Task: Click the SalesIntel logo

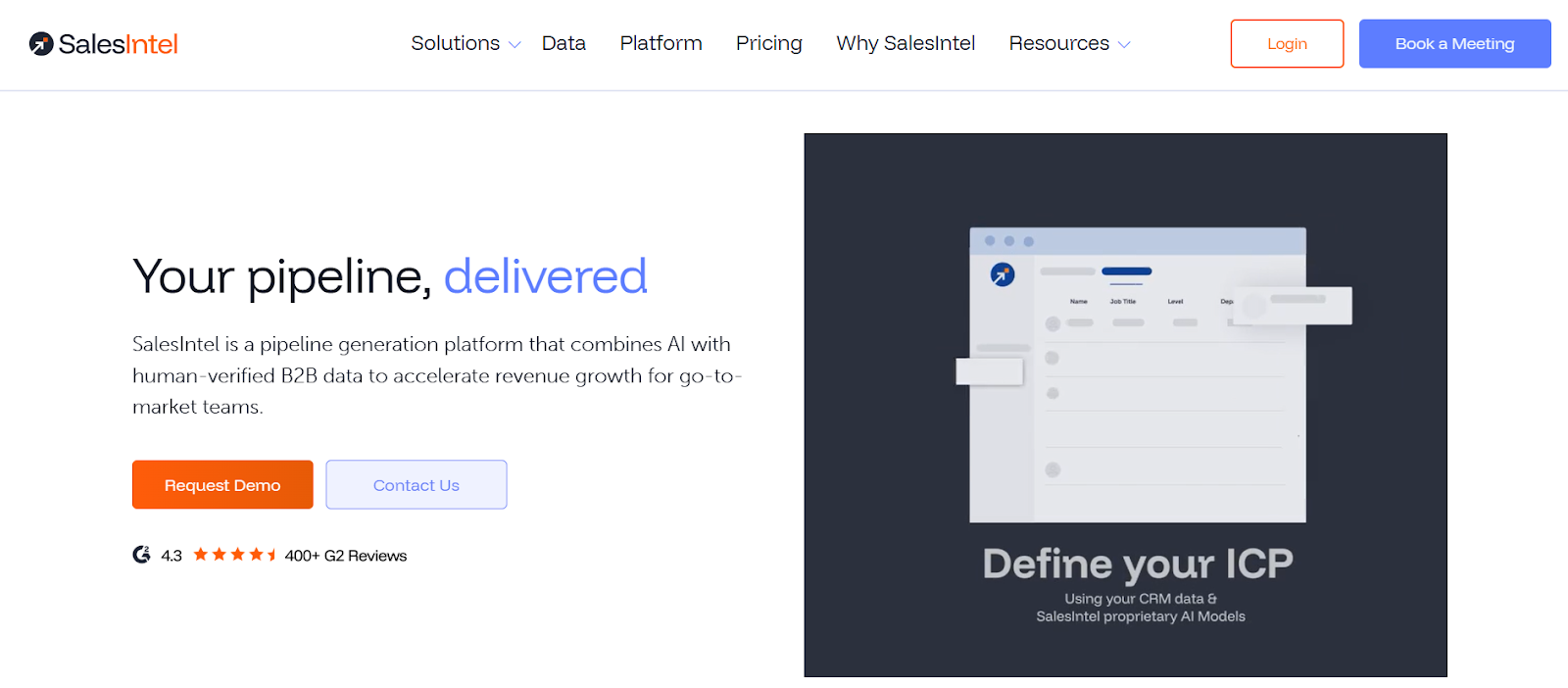Action: [103, 44]
